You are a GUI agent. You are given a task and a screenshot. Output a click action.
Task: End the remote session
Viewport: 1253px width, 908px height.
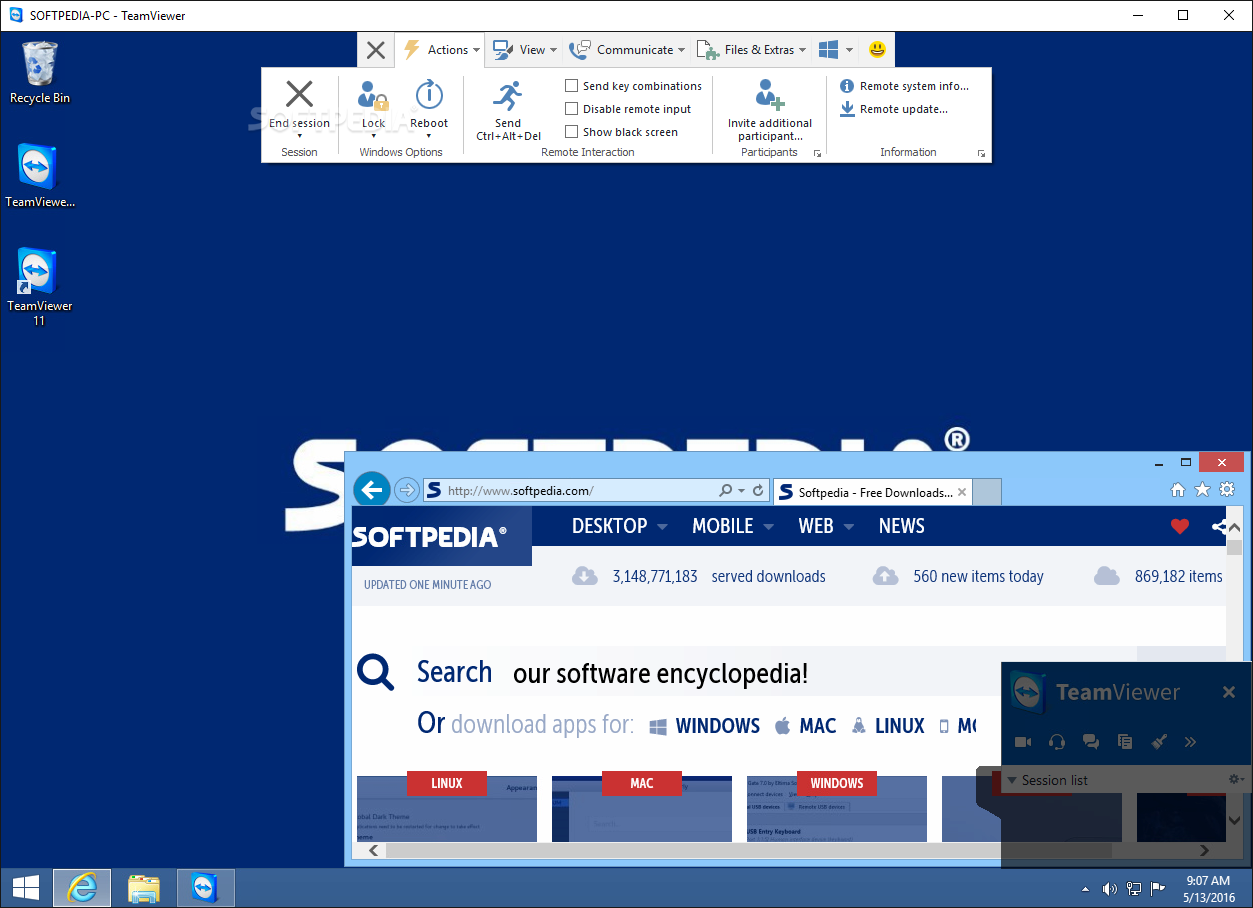[x=299, y=104]
